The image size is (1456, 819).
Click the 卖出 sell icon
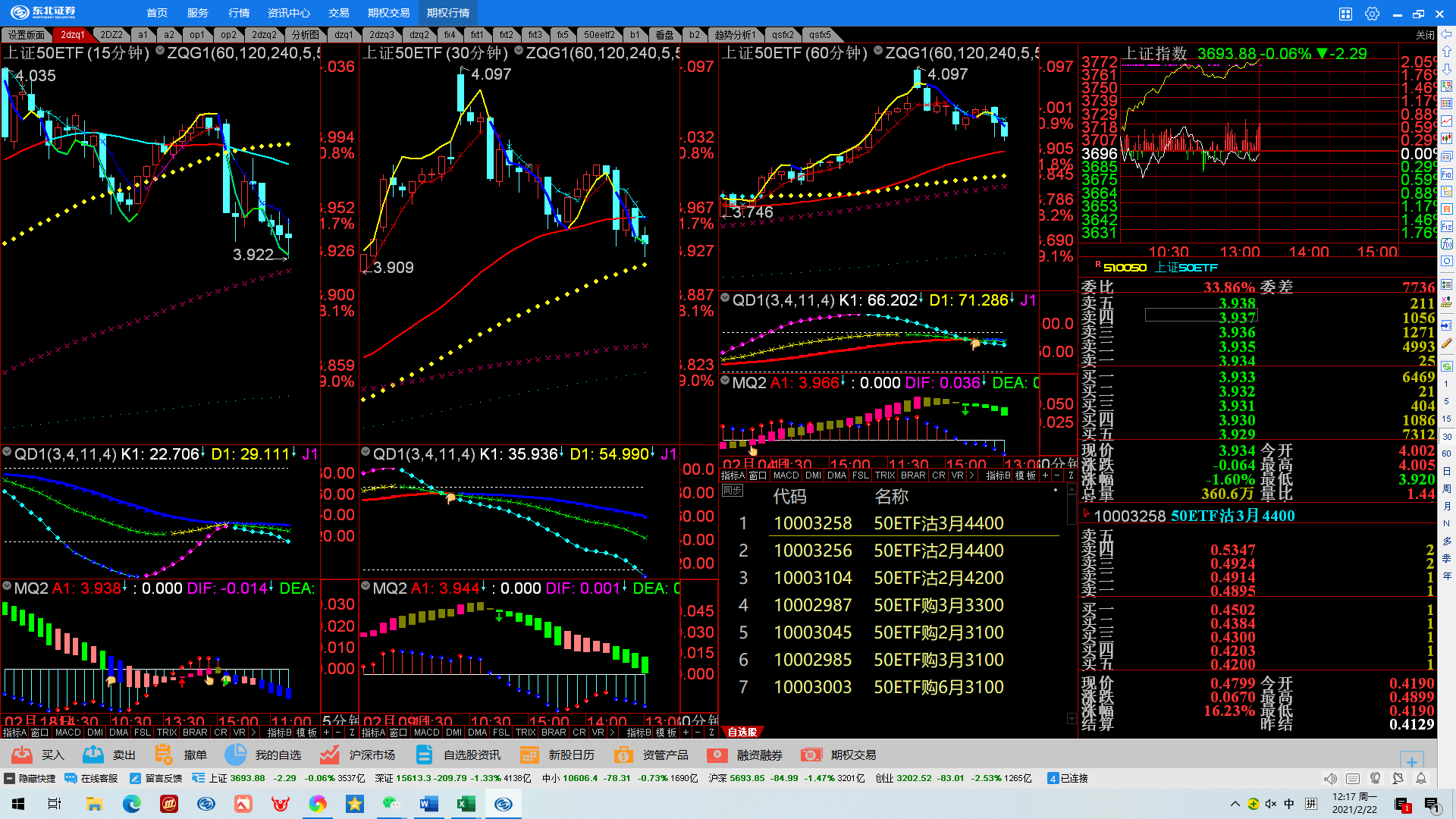[93, 755]
